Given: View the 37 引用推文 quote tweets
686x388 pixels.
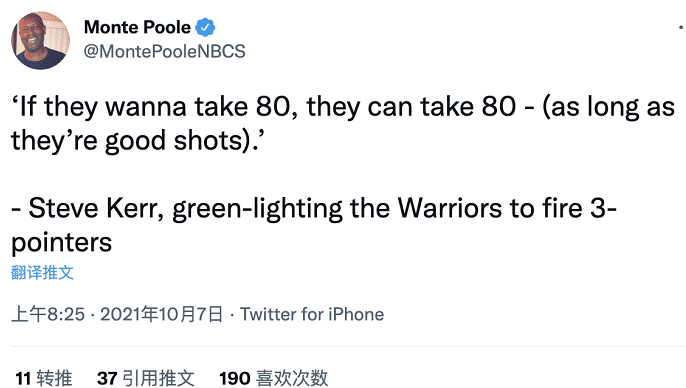Looking at the screenshot, I should pyautogui.click(x=146, y=378).
